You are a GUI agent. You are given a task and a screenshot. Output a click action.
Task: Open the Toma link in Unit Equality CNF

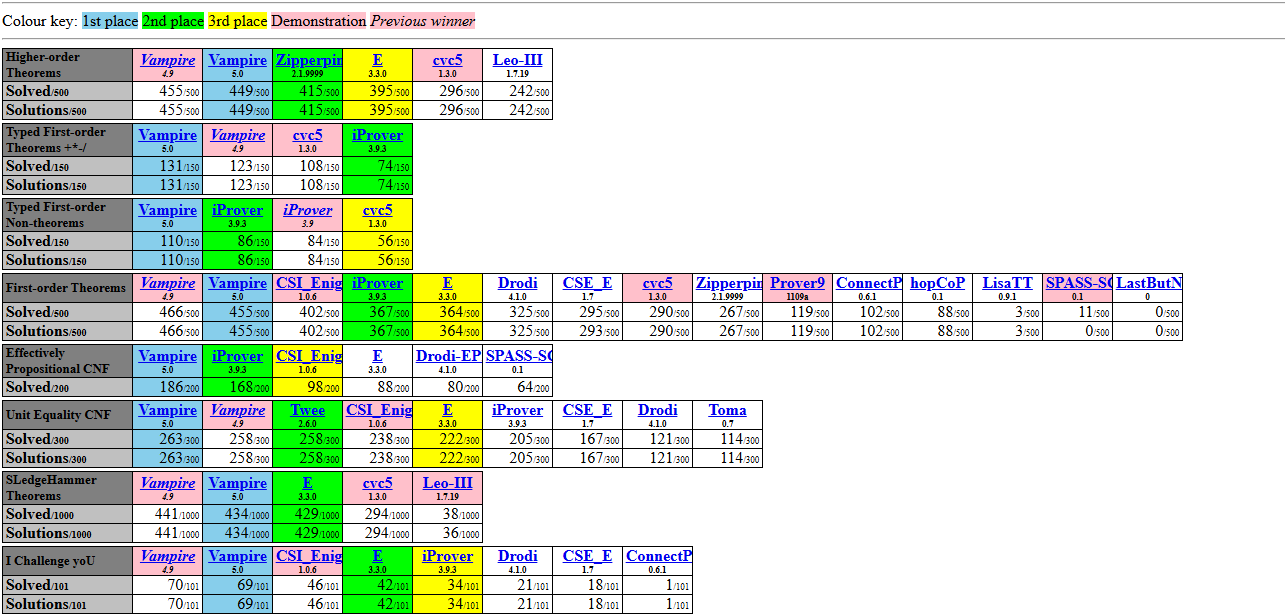(727, 410)
